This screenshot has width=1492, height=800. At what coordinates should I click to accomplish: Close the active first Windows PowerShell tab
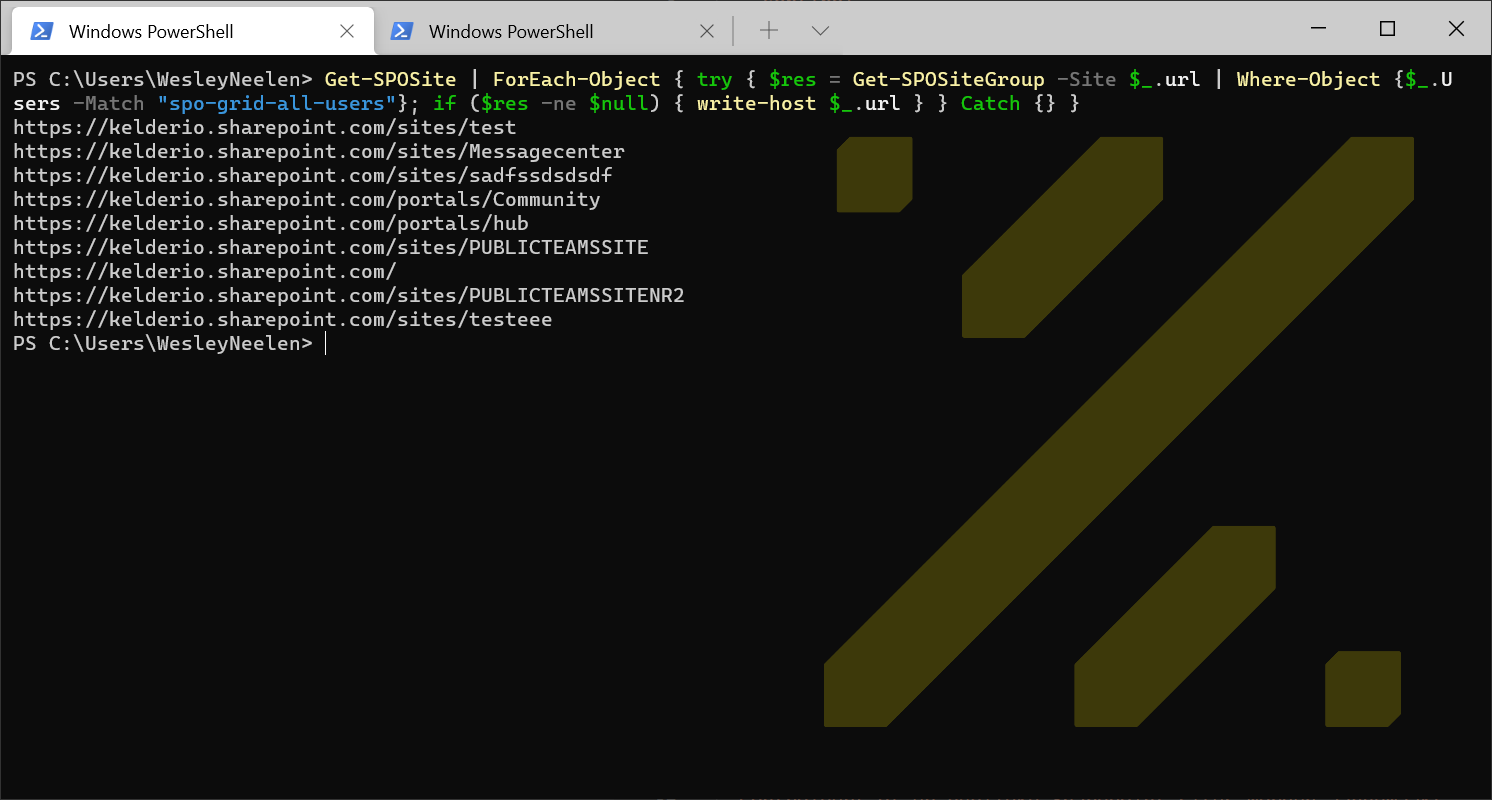tap(347, 31)
